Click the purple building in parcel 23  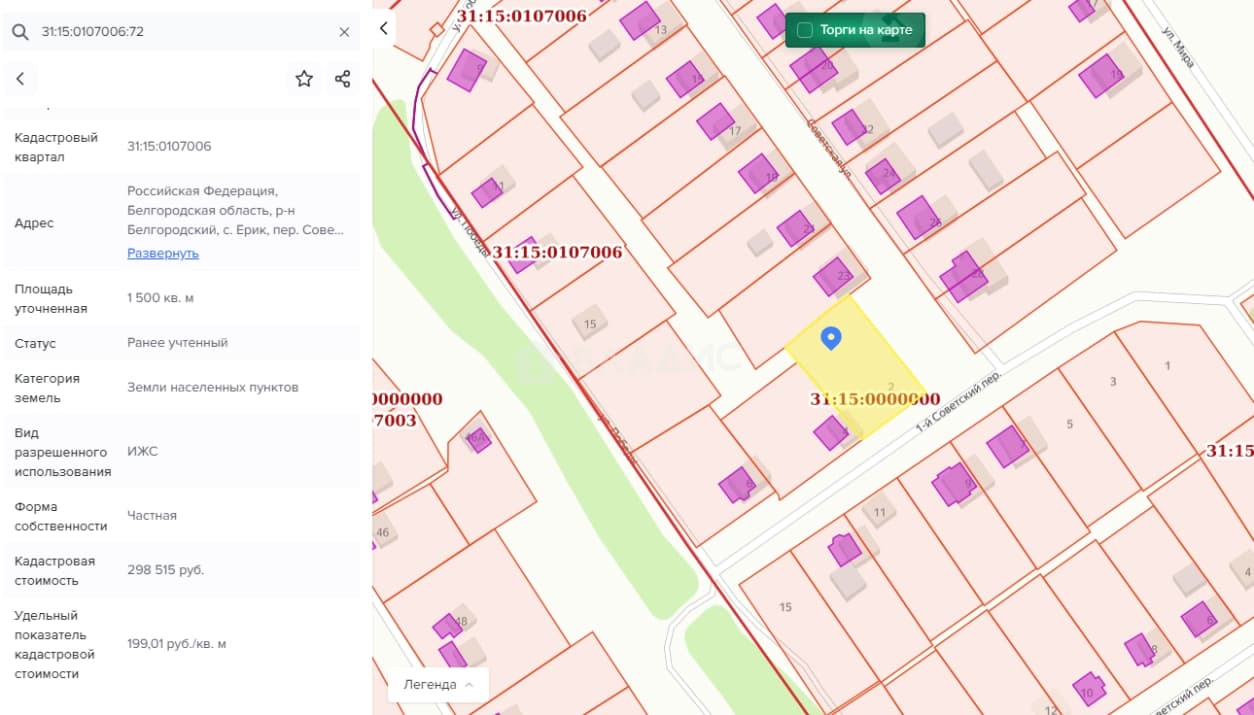832,276
